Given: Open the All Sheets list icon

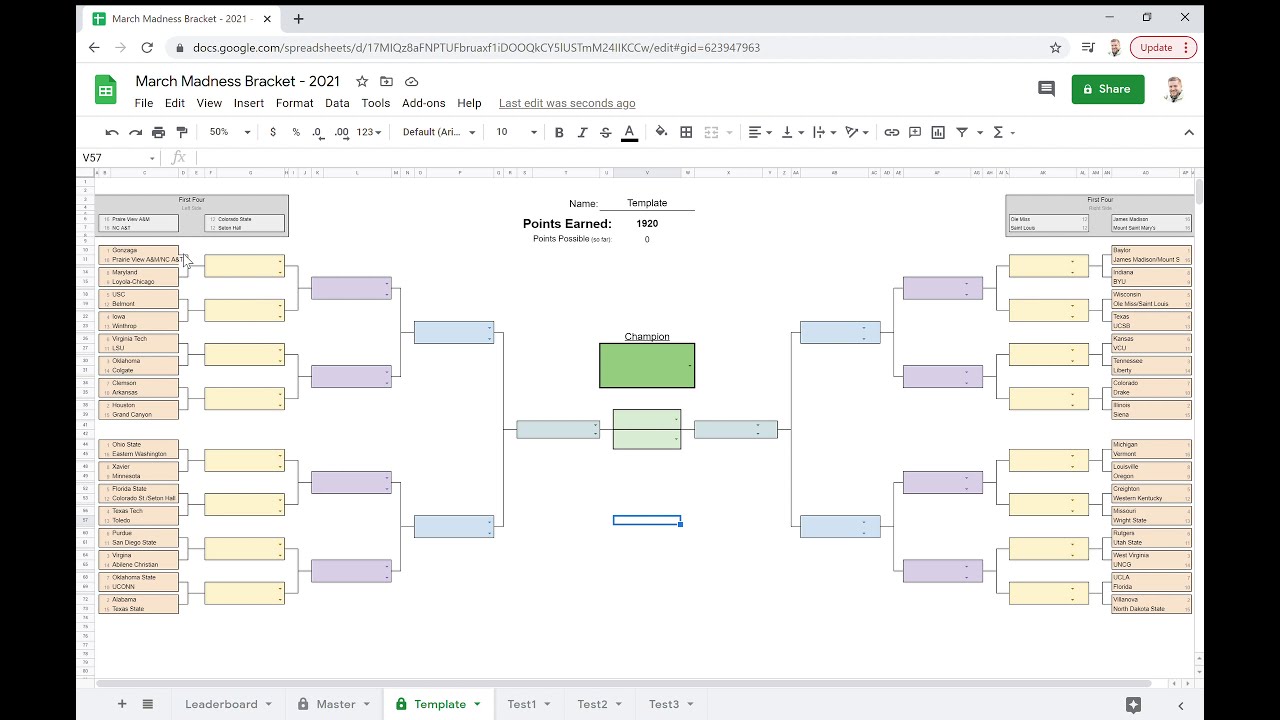Looking at the screenshot, I should pyautogui.click(x=148, y=704).
